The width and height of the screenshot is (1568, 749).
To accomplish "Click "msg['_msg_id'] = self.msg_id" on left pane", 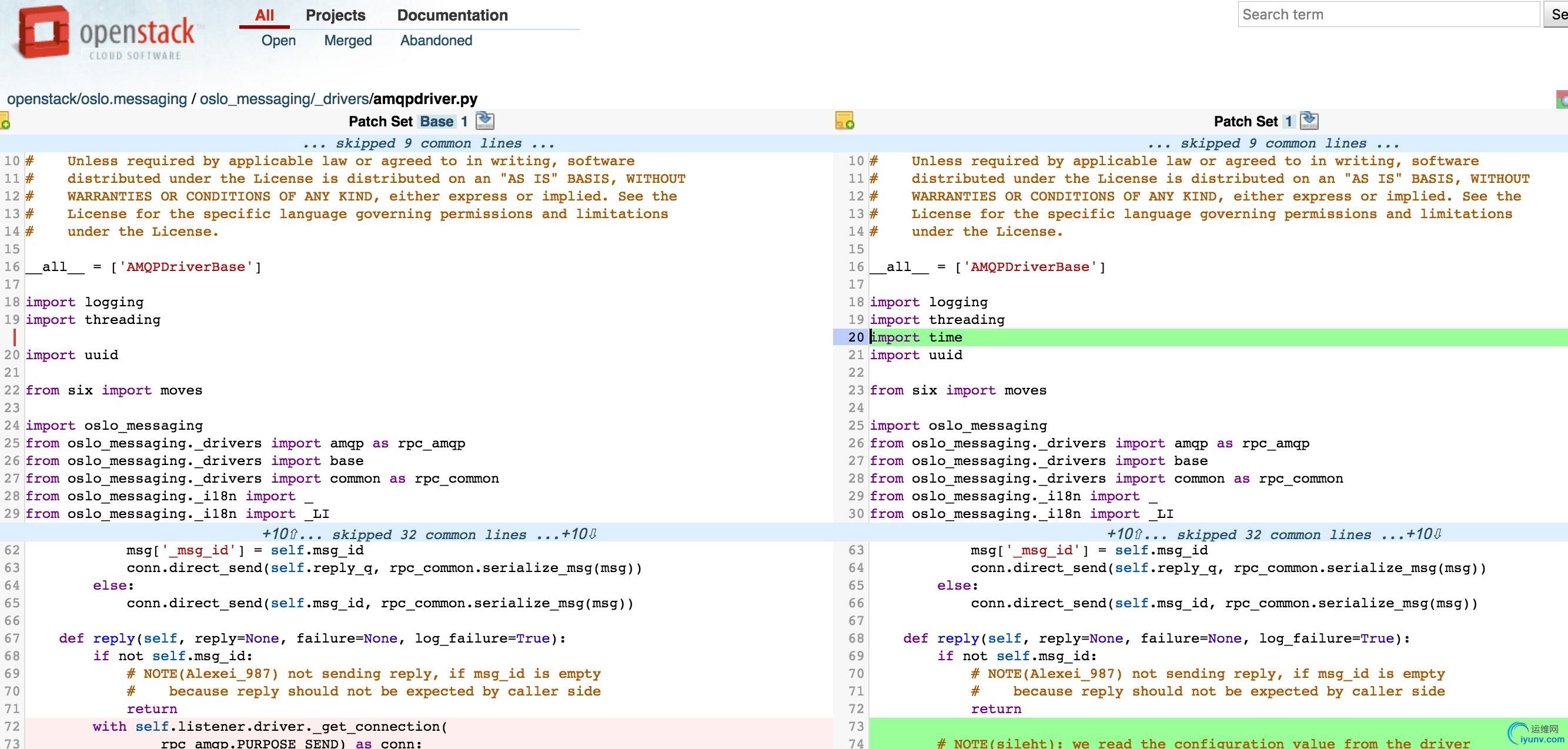I will click(245, 550).
